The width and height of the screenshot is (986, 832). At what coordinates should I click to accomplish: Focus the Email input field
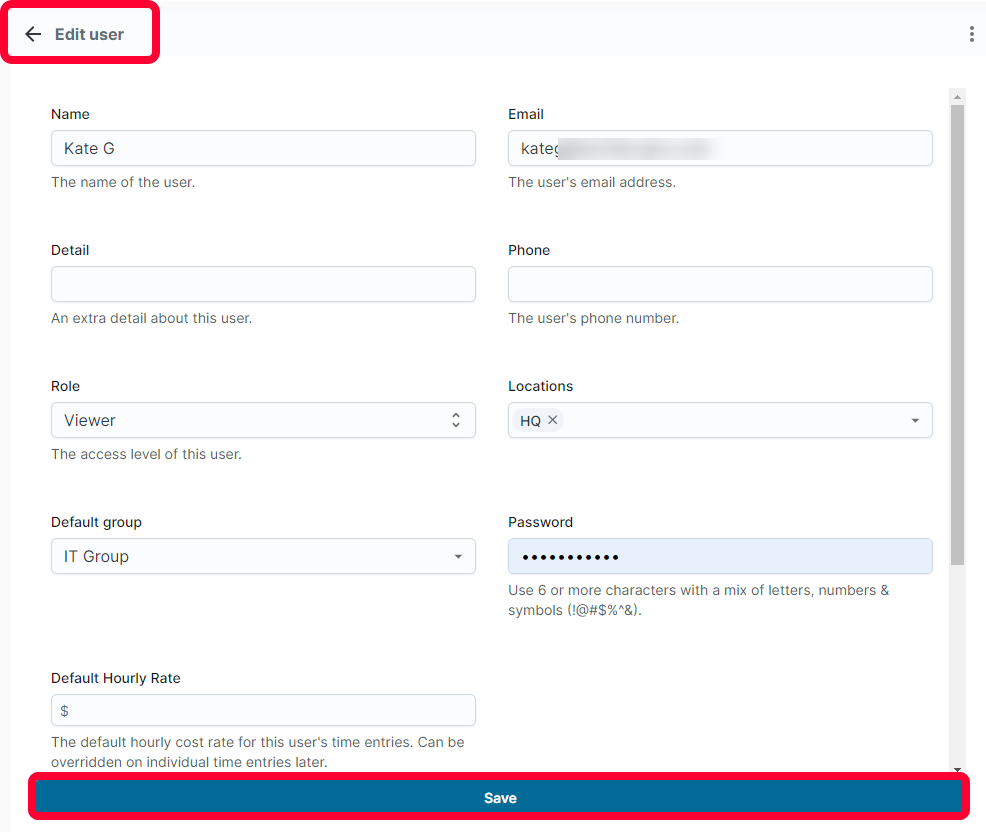(720, 148)
